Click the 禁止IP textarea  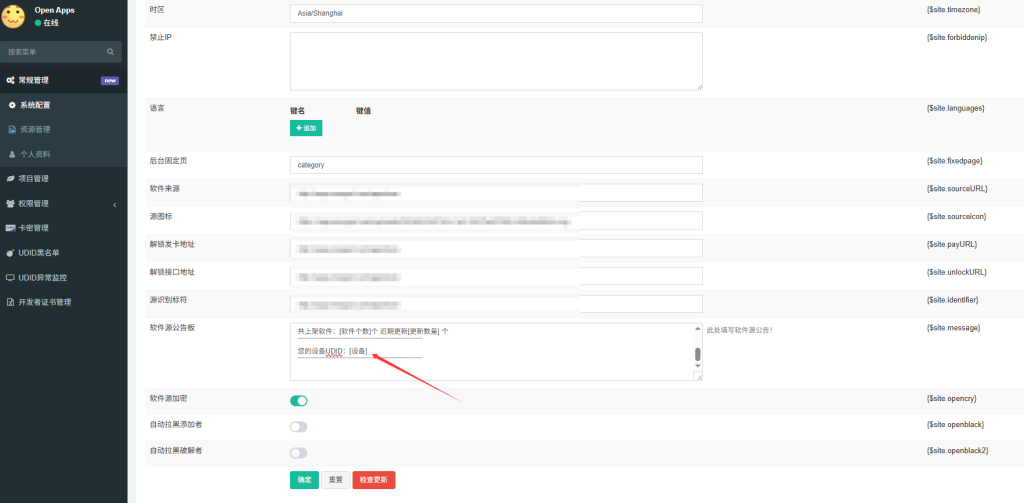[496, 61]
